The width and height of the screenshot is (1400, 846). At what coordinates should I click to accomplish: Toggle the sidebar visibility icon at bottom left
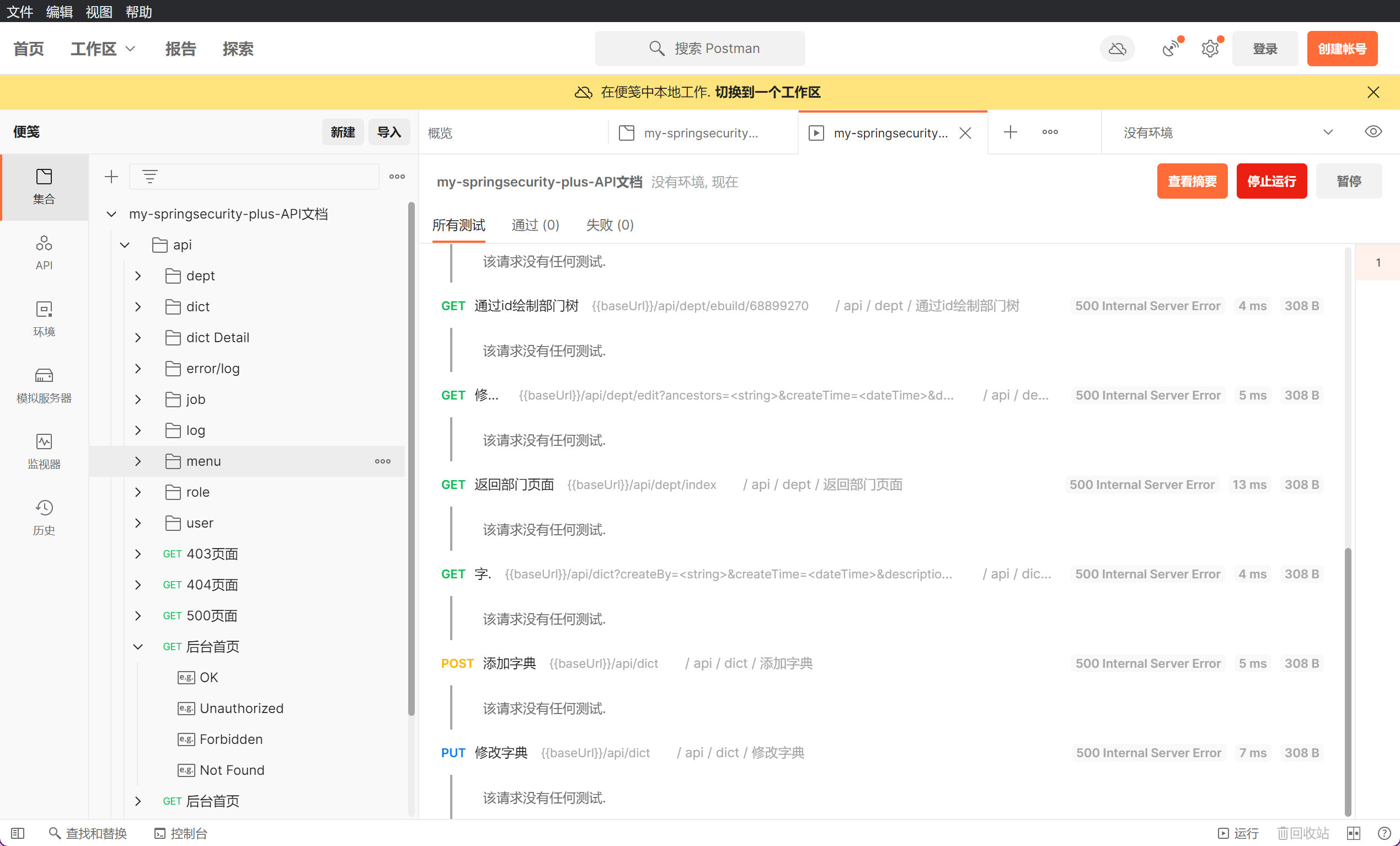point(18,833)
